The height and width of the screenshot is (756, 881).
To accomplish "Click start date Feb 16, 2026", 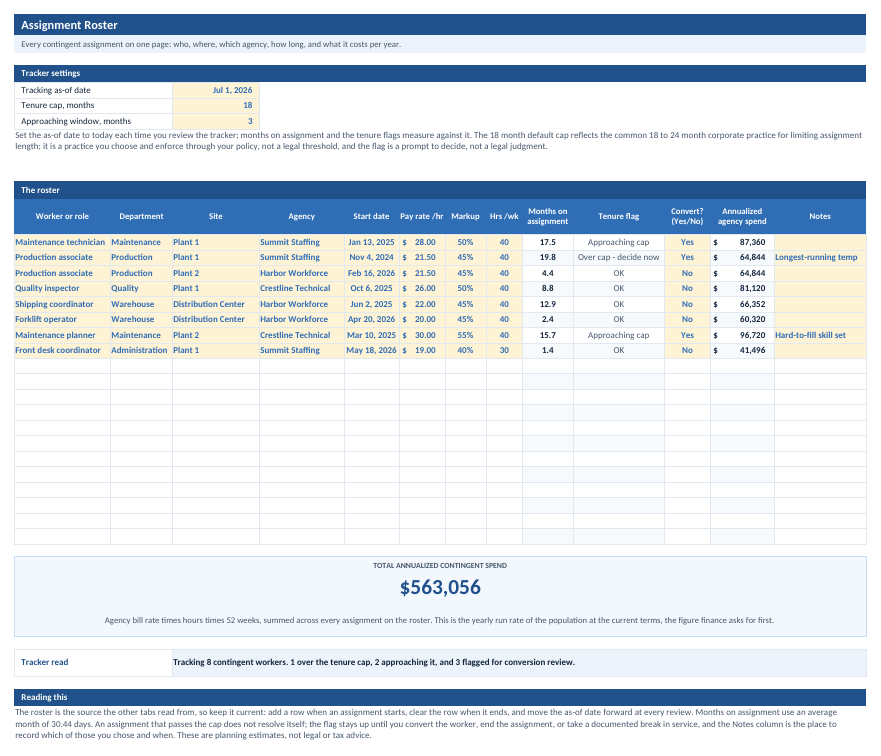I will (x=371, y=273).
